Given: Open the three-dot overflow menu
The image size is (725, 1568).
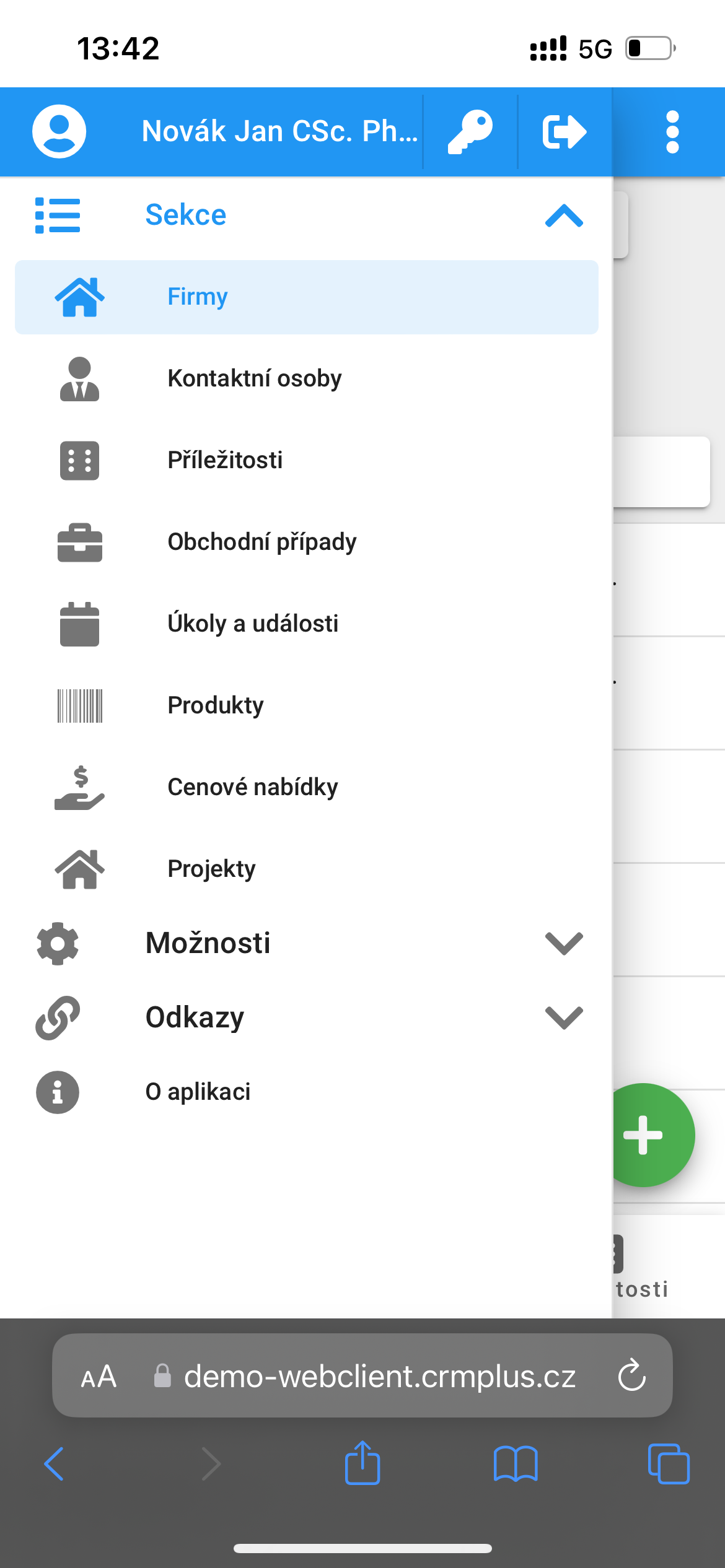Looking at the screenshot, I should [672, 131].
